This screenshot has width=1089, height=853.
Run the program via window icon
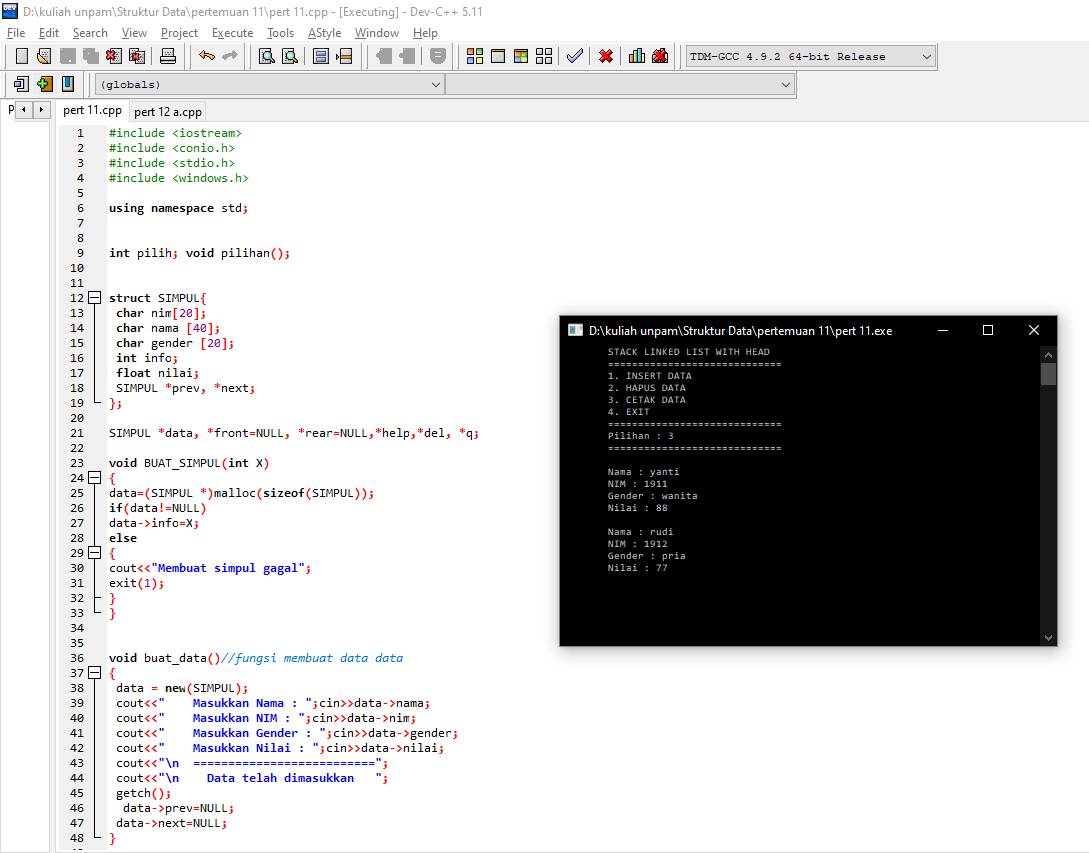(x=498, y=56)
